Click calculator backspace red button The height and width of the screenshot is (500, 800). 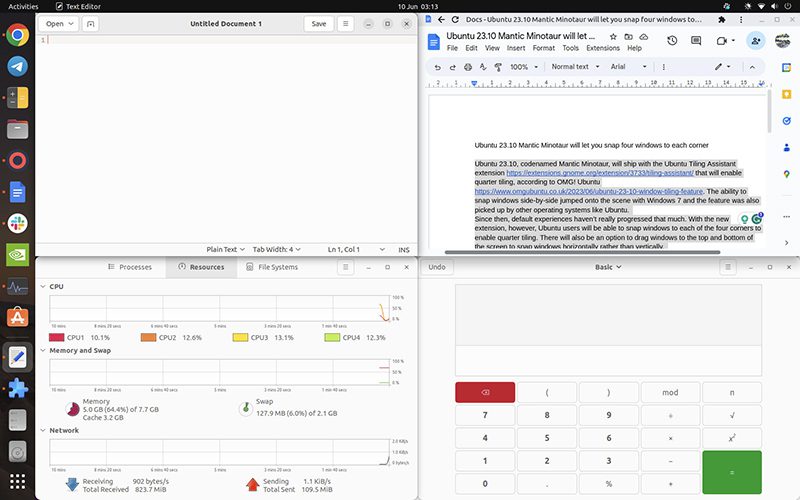tap(485, 392)
